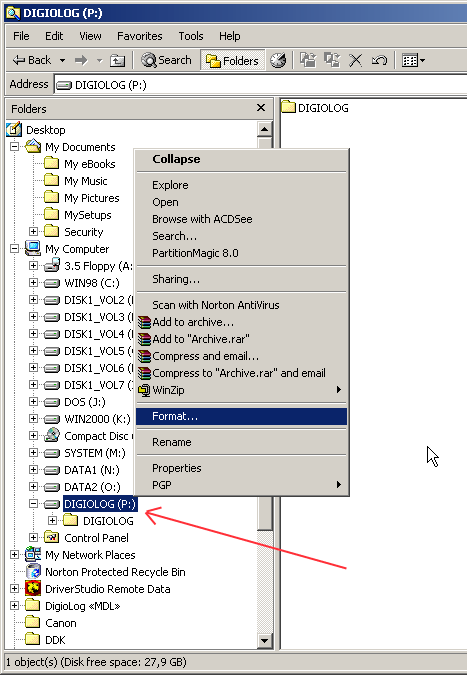Select the Norton Protected Recycle Bin icon

(x=33, y=572)
